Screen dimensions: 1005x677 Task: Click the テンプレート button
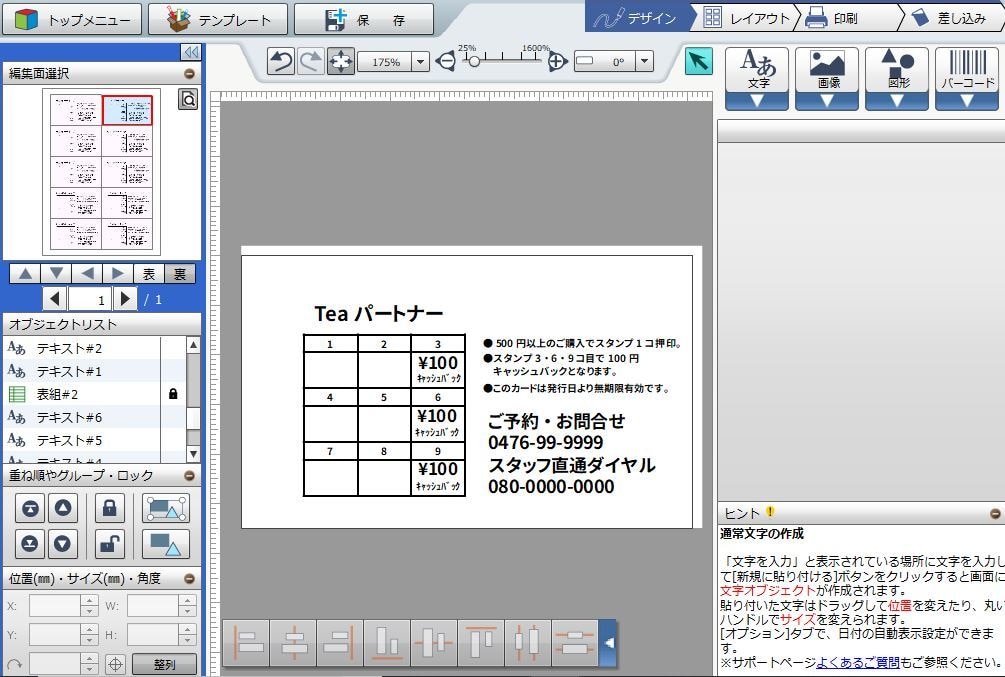pos(218,19)
